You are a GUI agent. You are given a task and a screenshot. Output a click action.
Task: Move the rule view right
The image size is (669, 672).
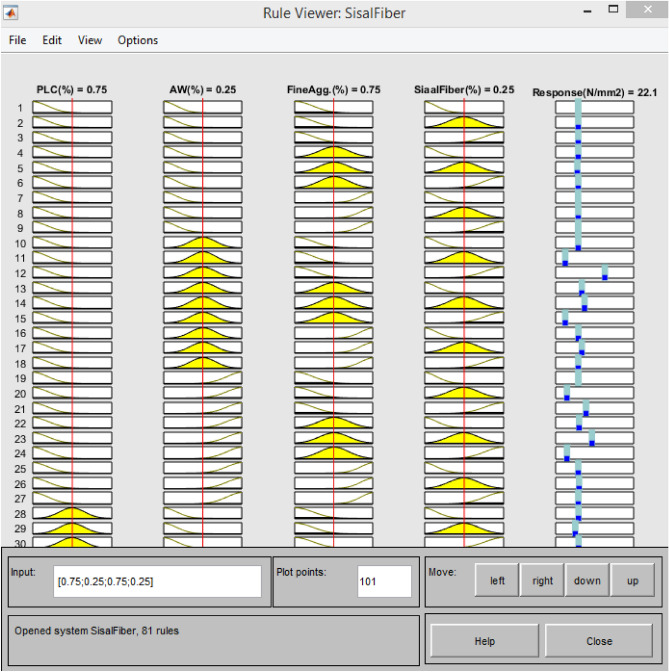(x=542, y=580)
